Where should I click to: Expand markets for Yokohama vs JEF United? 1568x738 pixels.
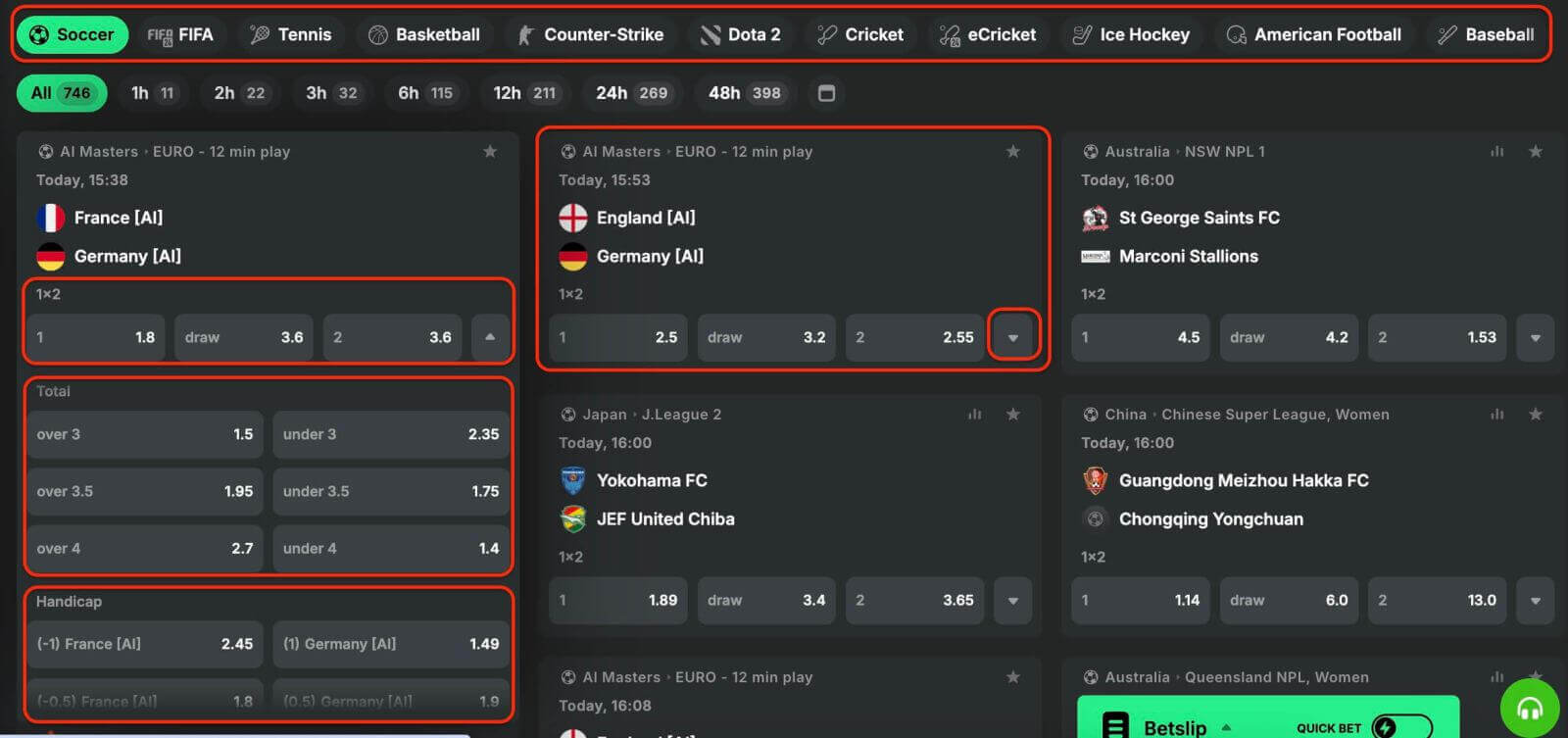[1012, 600]
